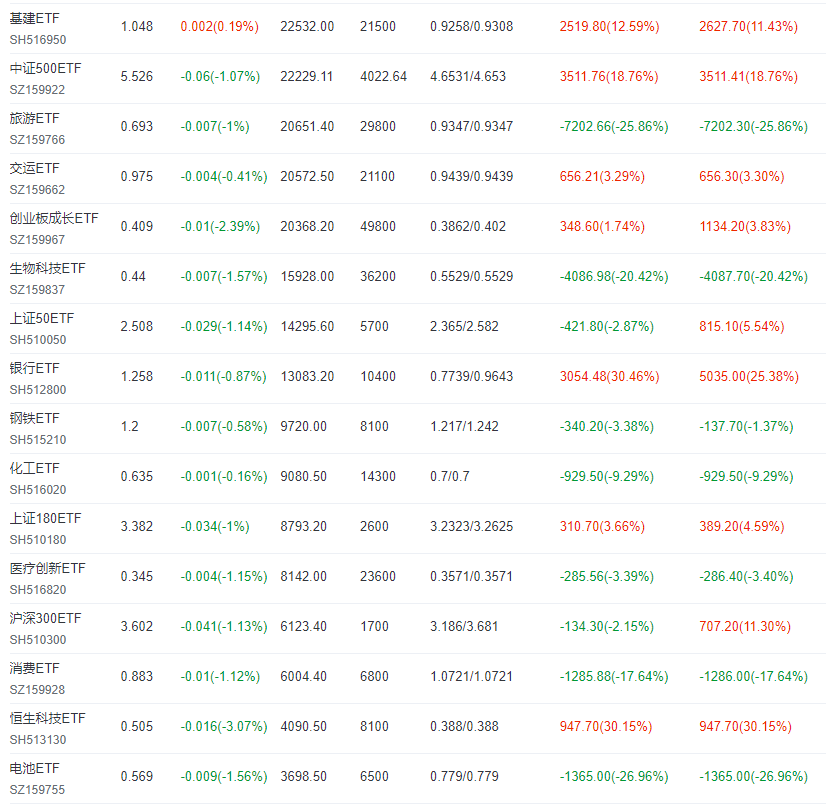Screen dimensions: 826x806
Task: Click change value -0.06(-1.07%)
Action: coord(220,77)
